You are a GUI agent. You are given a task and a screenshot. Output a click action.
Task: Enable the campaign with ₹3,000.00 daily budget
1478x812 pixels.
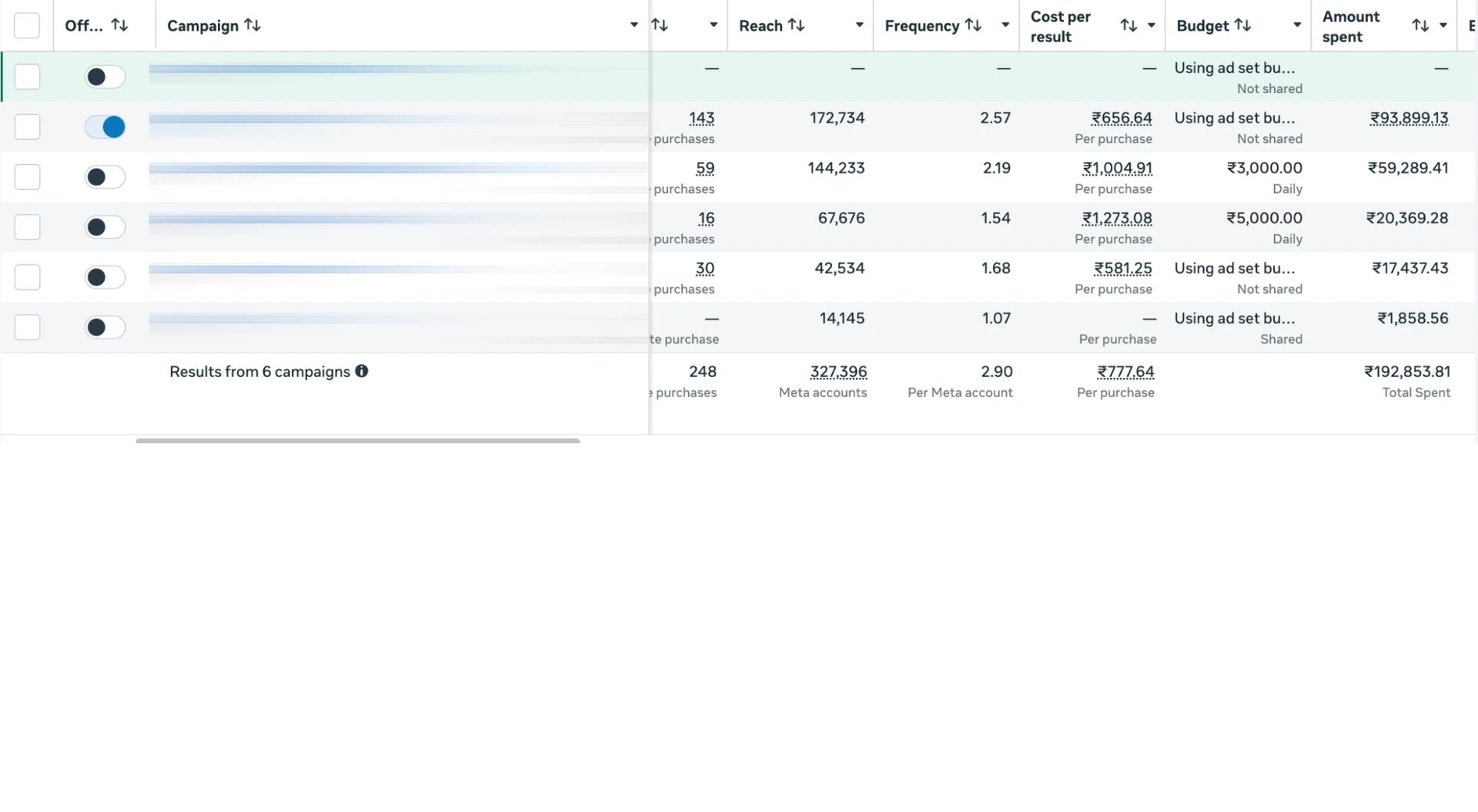105,176
